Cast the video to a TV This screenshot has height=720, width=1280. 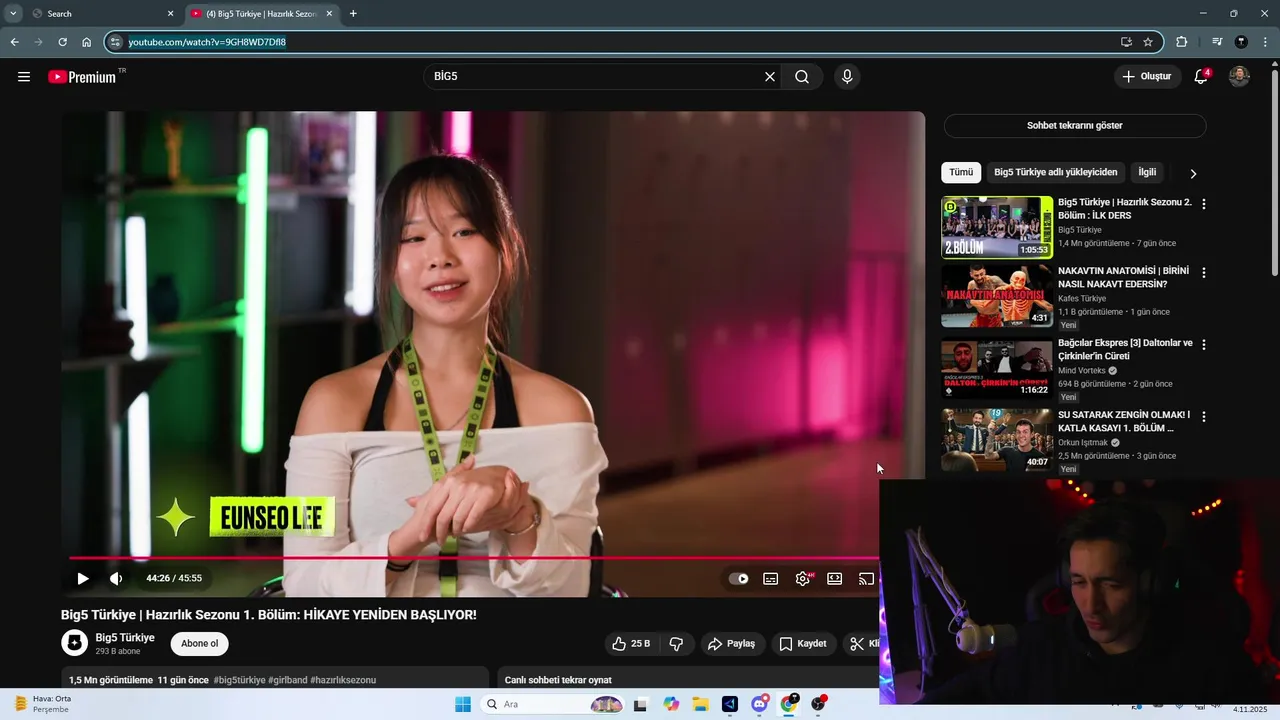[867, 578]
